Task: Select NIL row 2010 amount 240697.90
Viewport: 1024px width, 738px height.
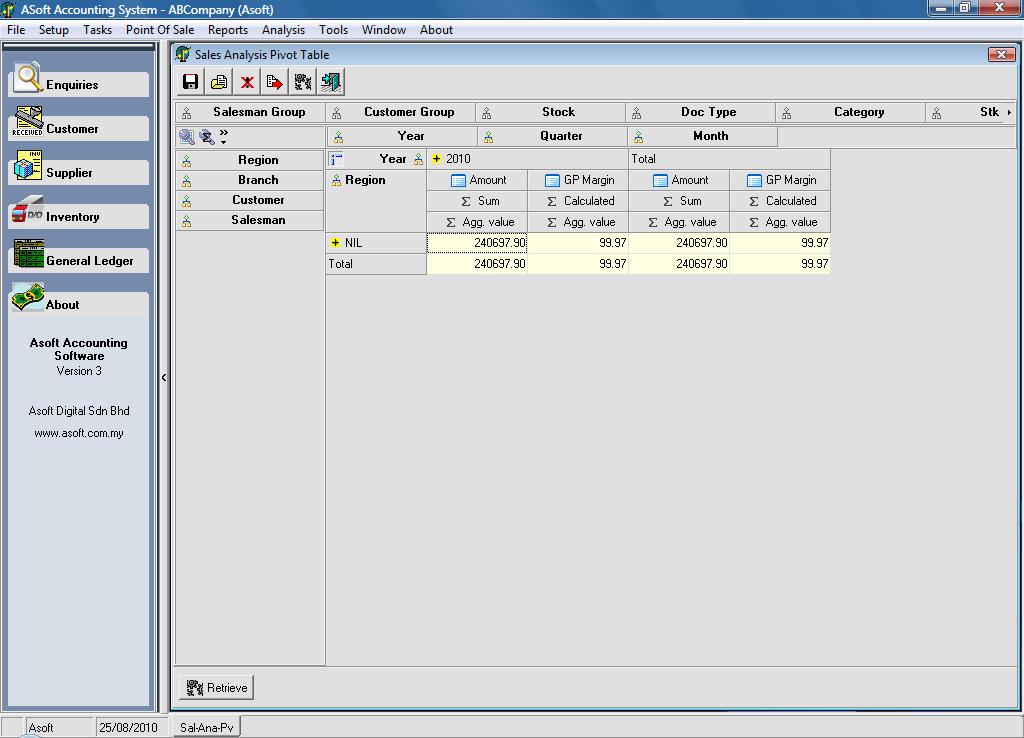Action: click(x=477, y=243)
